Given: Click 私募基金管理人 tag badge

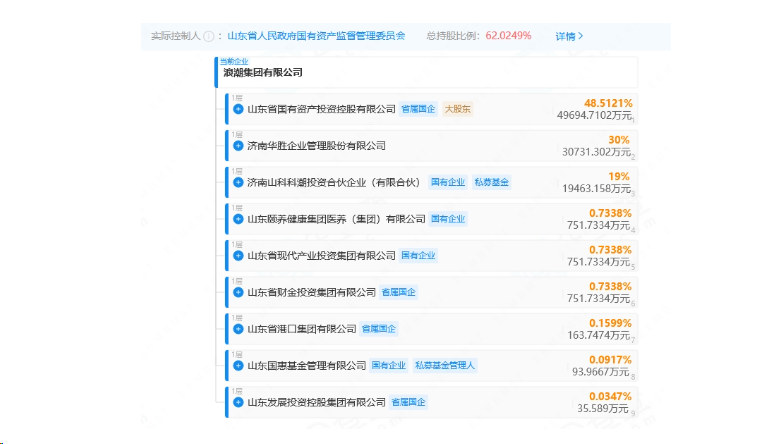Looking at the screenshot, I should tap(444, 366).
